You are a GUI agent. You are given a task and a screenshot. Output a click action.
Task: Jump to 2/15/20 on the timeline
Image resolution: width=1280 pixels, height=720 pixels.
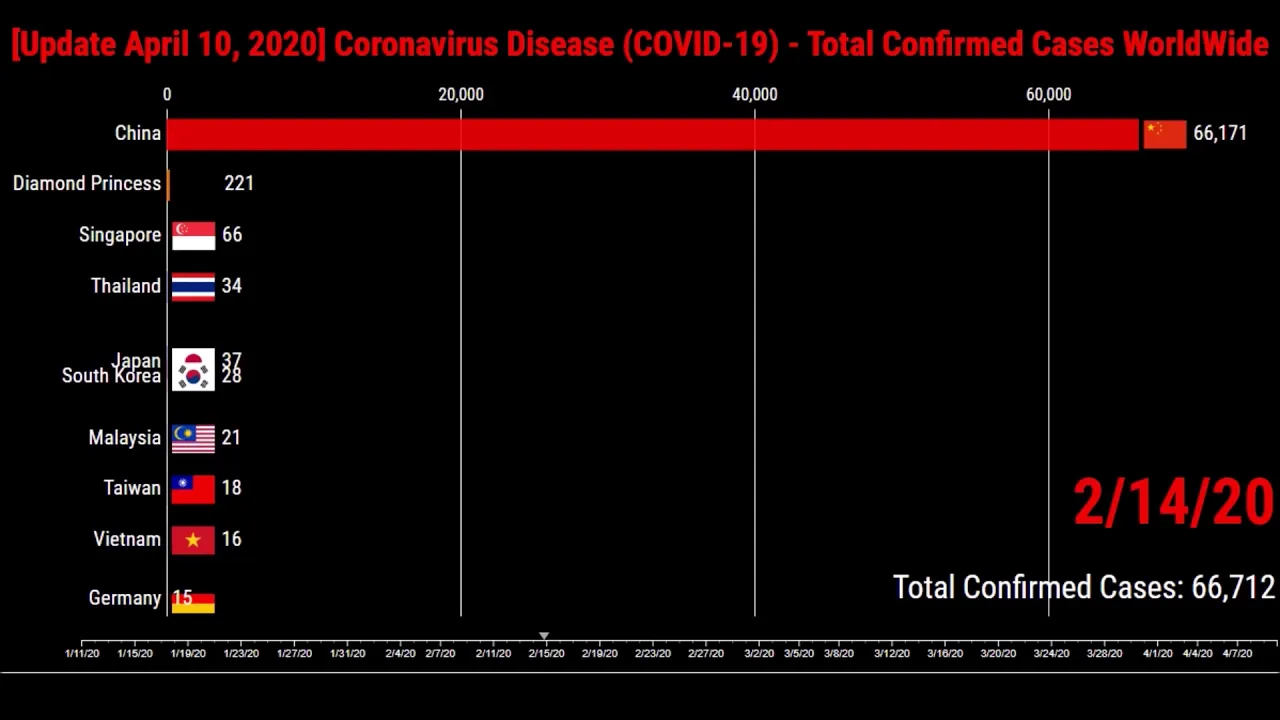[x=546, y=653]
